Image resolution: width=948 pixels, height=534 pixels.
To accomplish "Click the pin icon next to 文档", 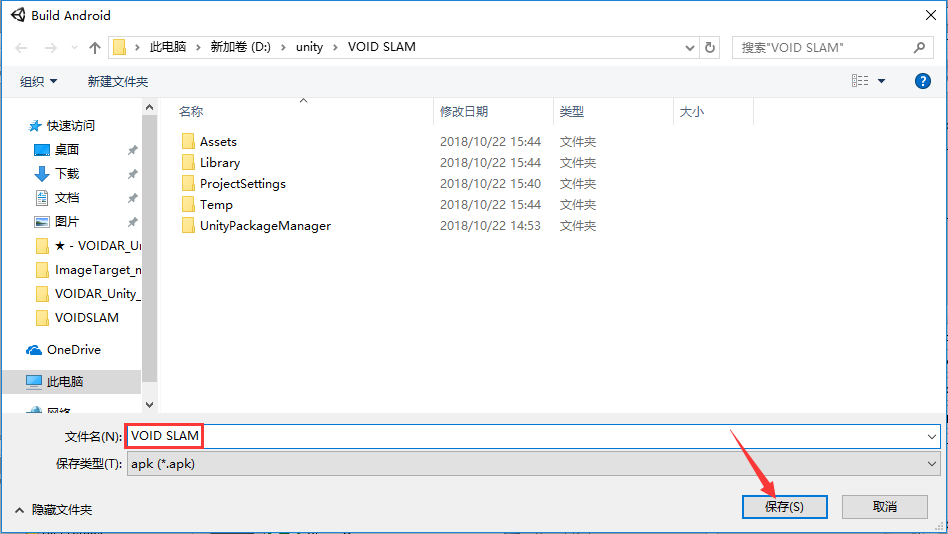I will pyautogui.click(x=132, y=198).
